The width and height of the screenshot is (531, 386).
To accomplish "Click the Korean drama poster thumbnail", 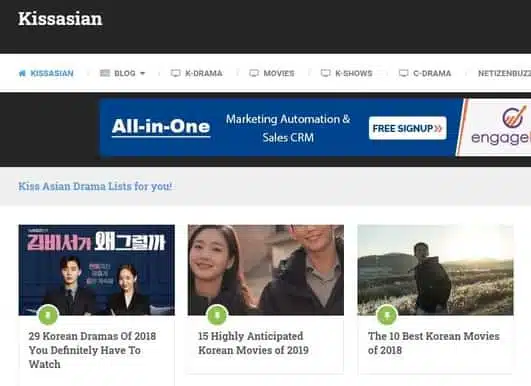I will click(x=97, y=270).
